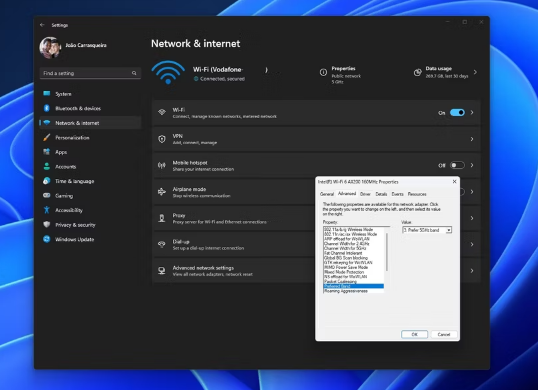Open the Windows Update icon

coord(47,239)
